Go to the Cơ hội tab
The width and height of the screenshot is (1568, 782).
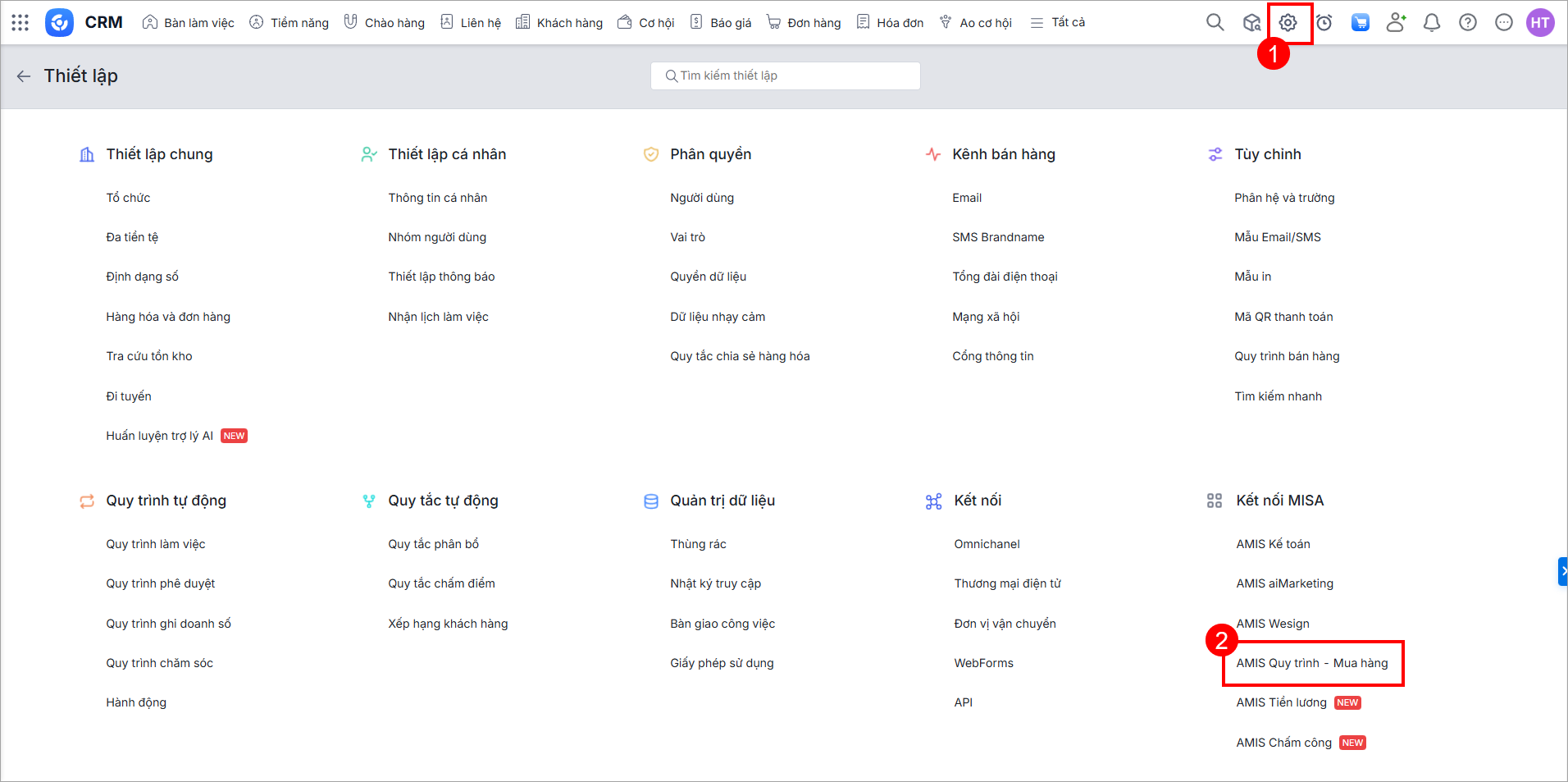point(646,23)
